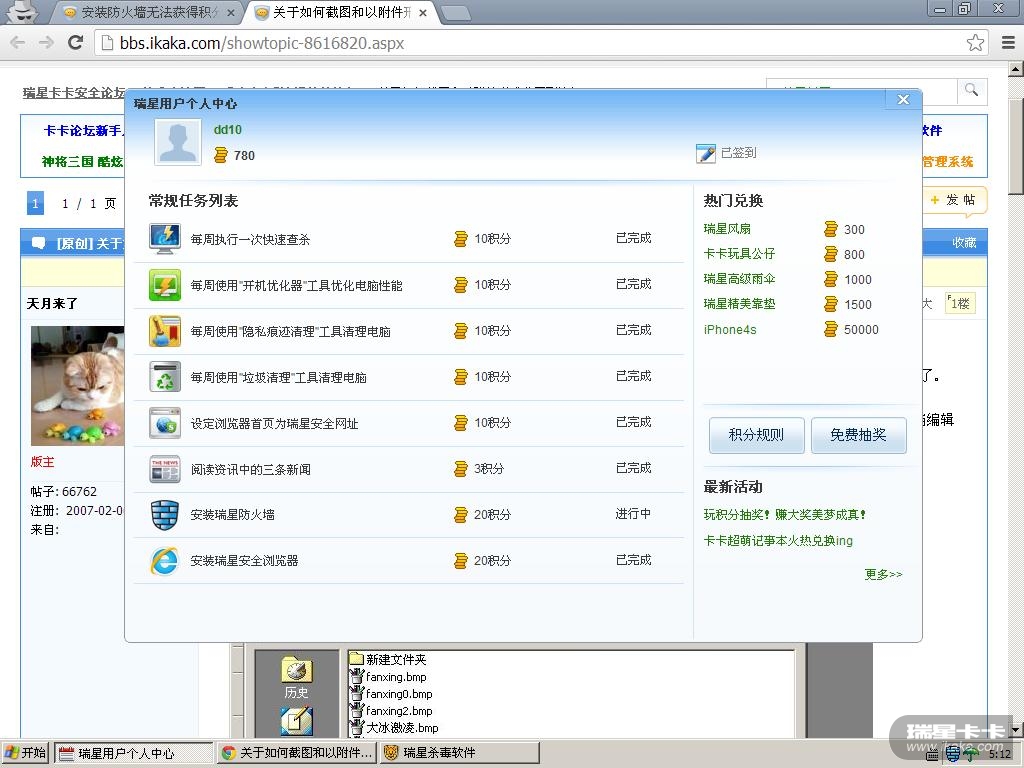The height and width of the screenshot is (768, 1024).
Task: Reload the page with the refresh icon
Action: tap(76, 42)
